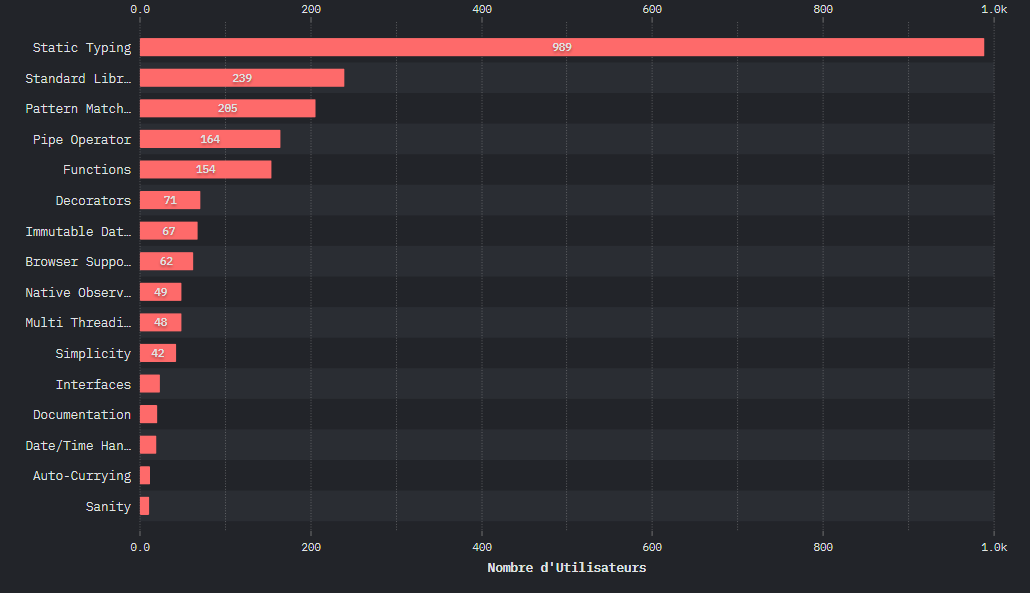Click the Date/Time Handling category label
Image resolution: width=1030 pixels, height=593 pixels.
pos(78,445)
